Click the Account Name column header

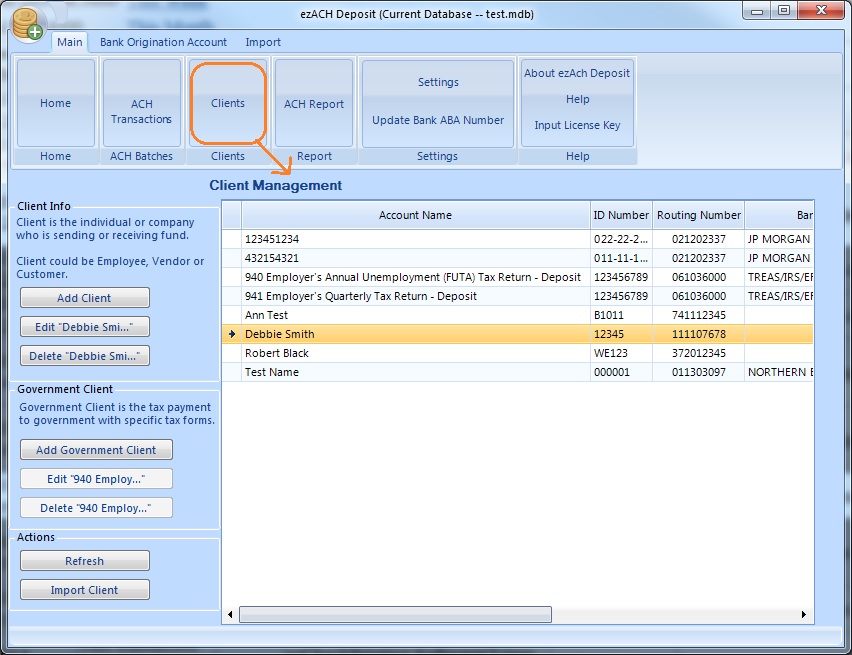(x=415, y=214)
